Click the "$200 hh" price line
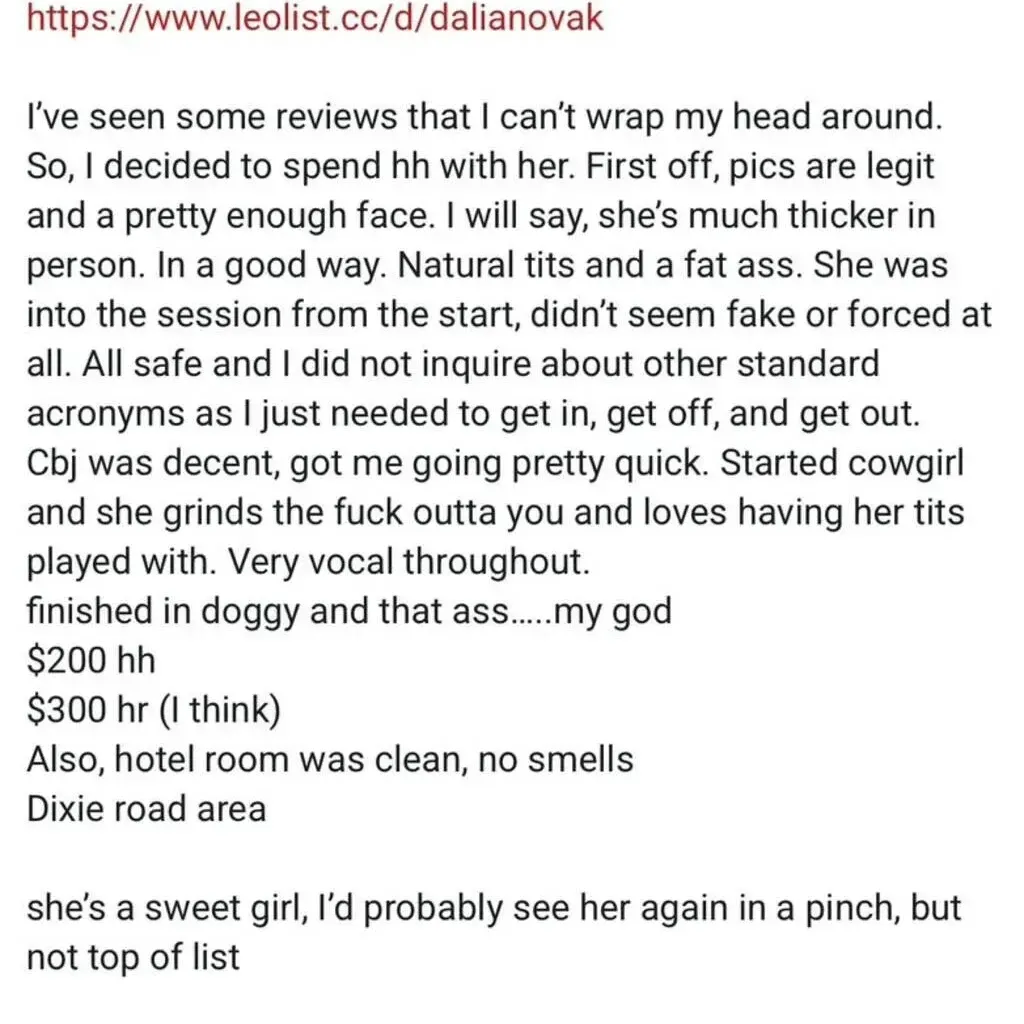Screen dimensions: 1024x1024 click(91, 660)
